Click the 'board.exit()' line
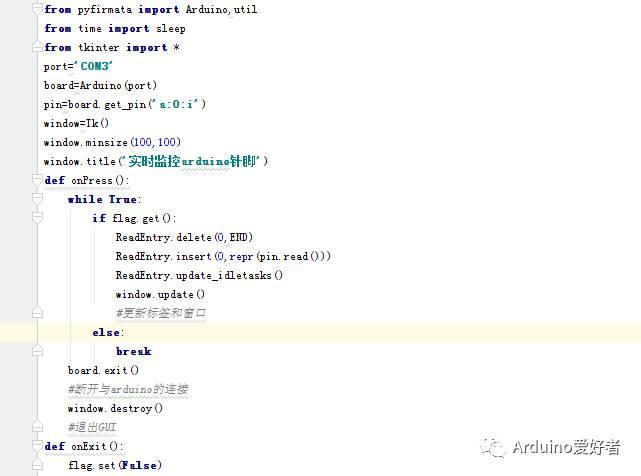641x476 pixels. point(103,370)
